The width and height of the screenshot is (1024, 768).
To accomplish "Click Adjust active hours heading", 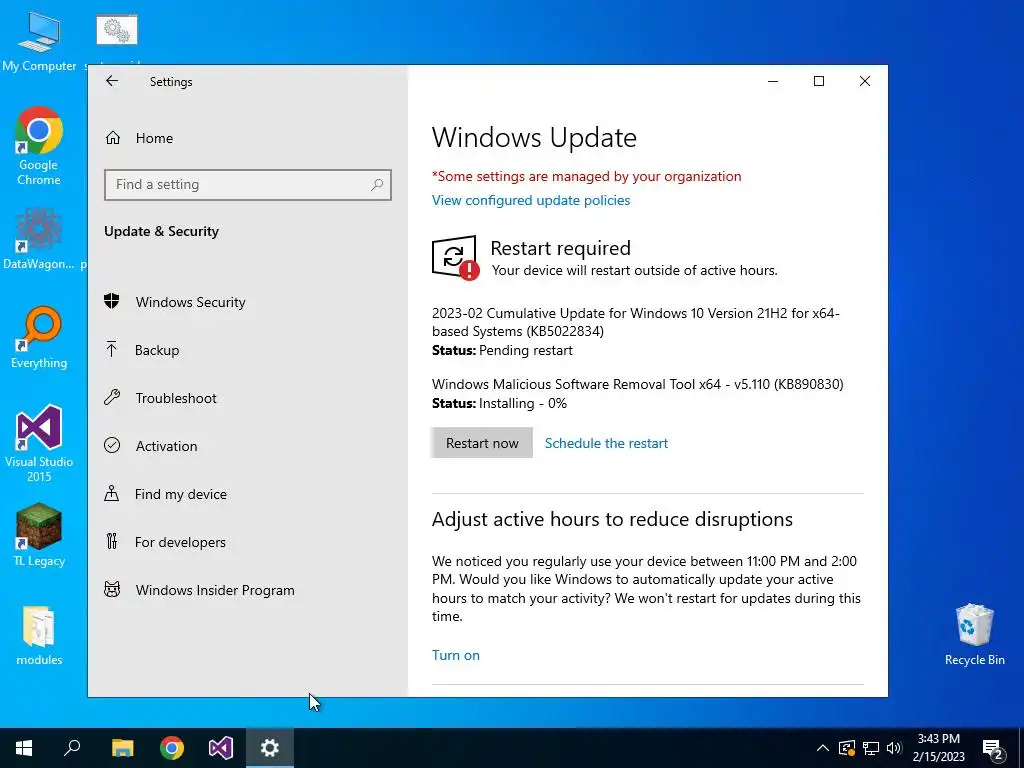I will 612,519.
